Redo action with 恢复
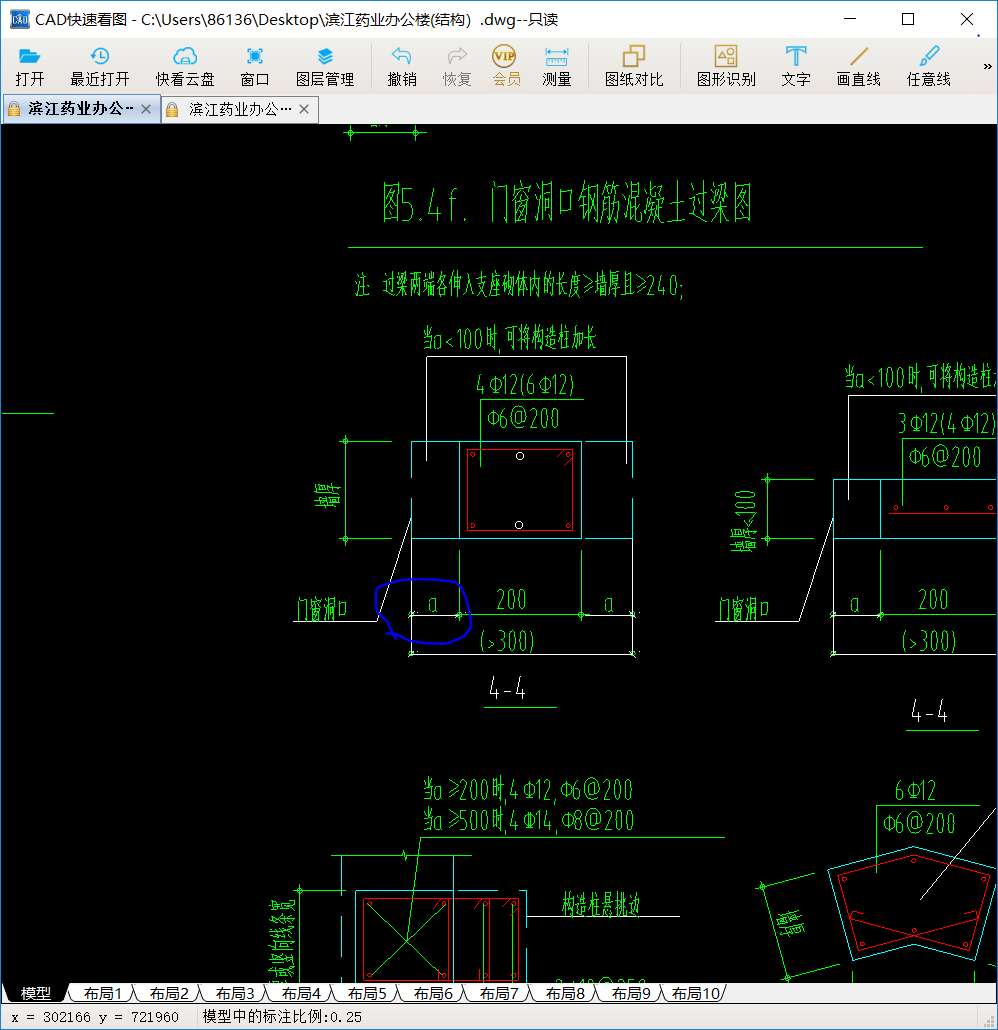This screenshot has width=998, height=1030. point(457,67)
